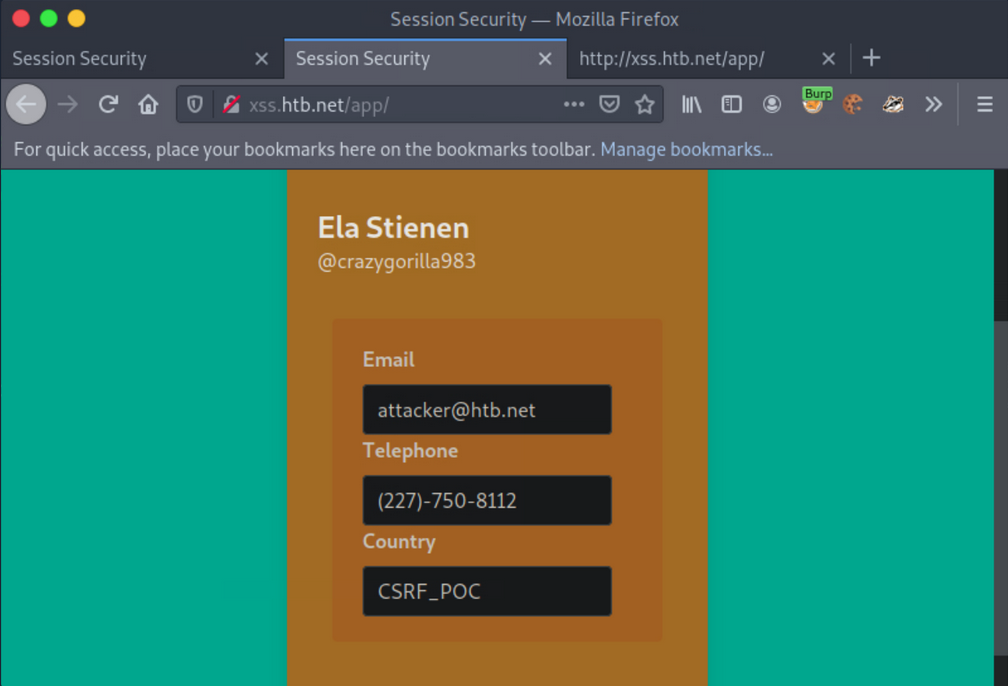Open the Library history and bookmarks icon

(691, 104)
